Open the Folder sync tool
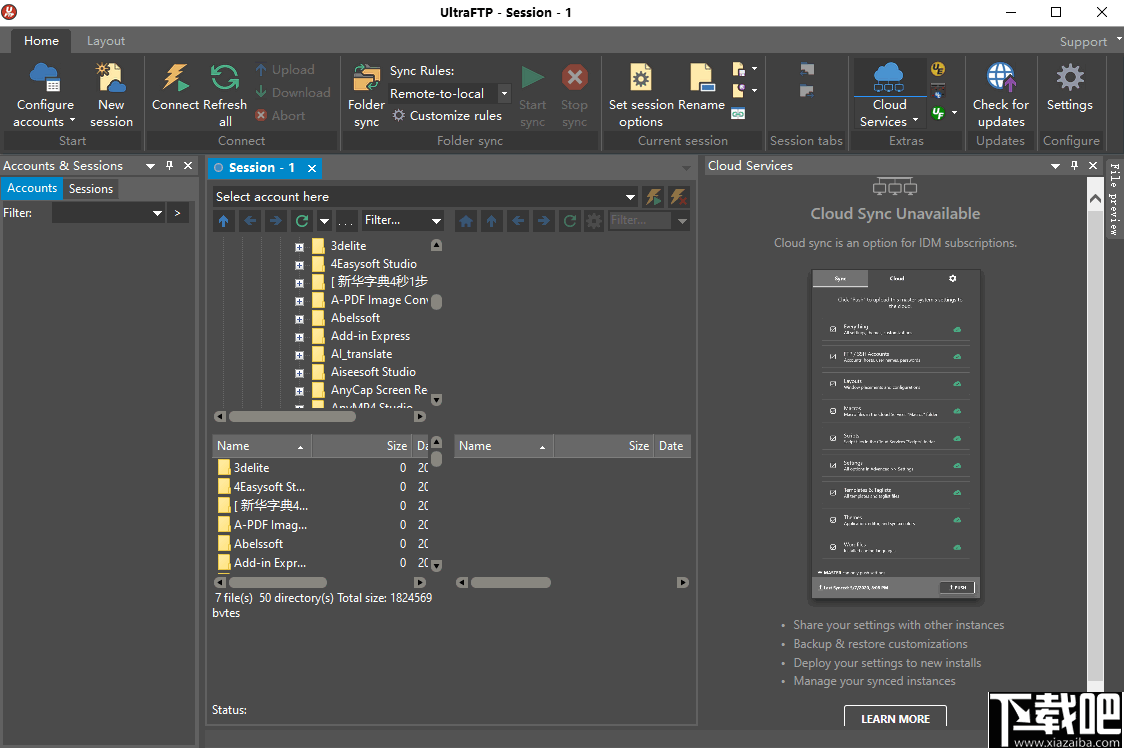1124x748 pixels. (366, 95)
